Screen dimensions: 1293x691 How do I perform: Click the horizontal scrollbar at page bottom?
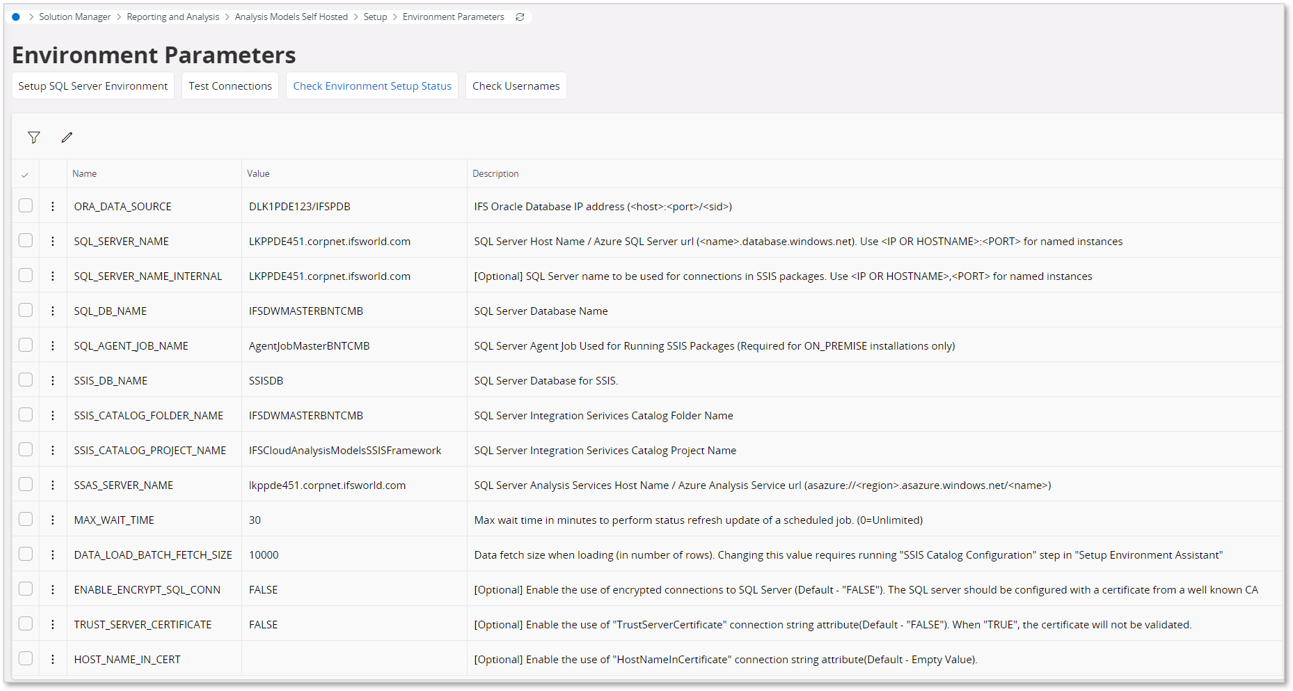(x=646, y=678)
